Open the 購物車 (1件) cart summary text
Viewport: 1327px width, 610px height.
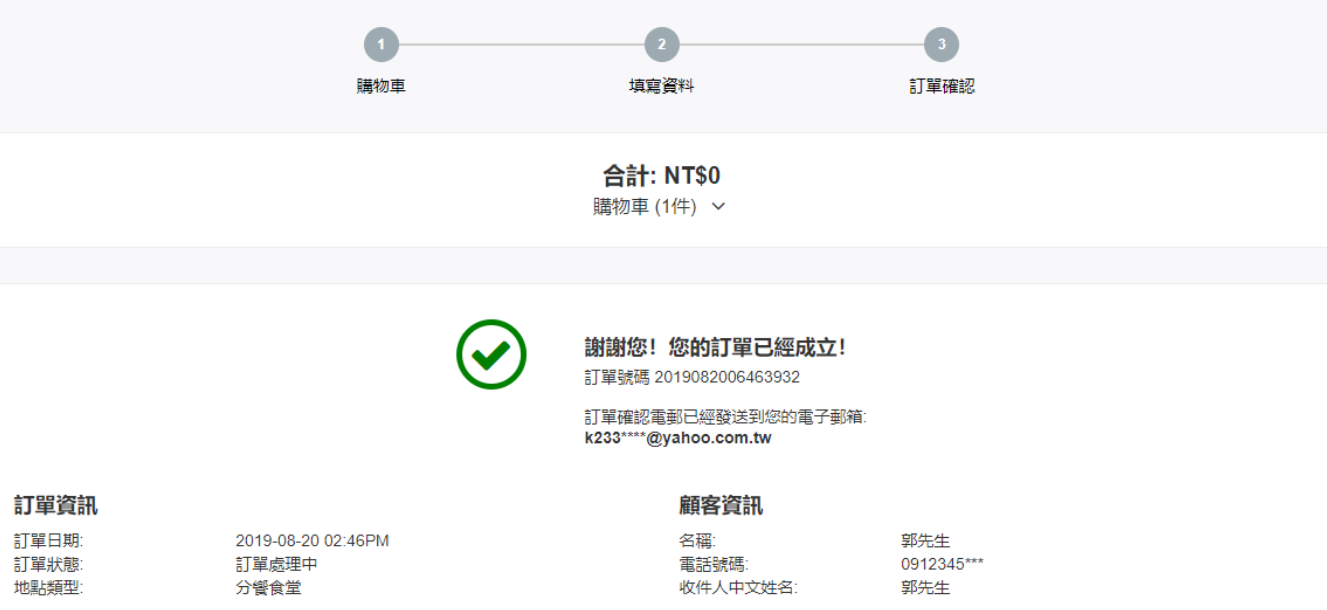click(x=644, y=207)
